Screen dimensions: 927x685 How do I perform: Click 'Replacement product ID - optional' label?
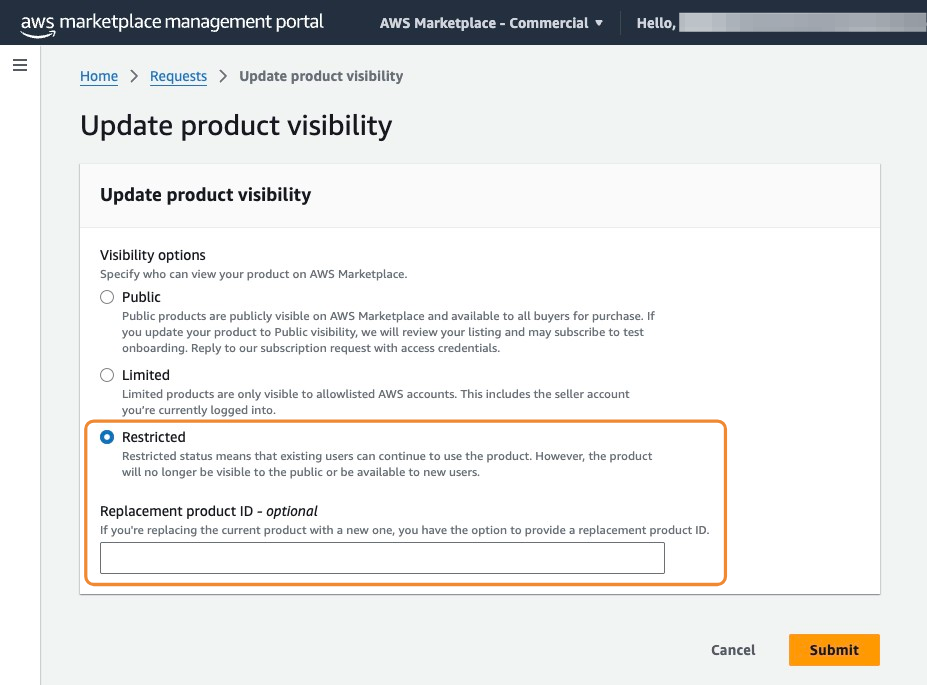click(209, 511)
